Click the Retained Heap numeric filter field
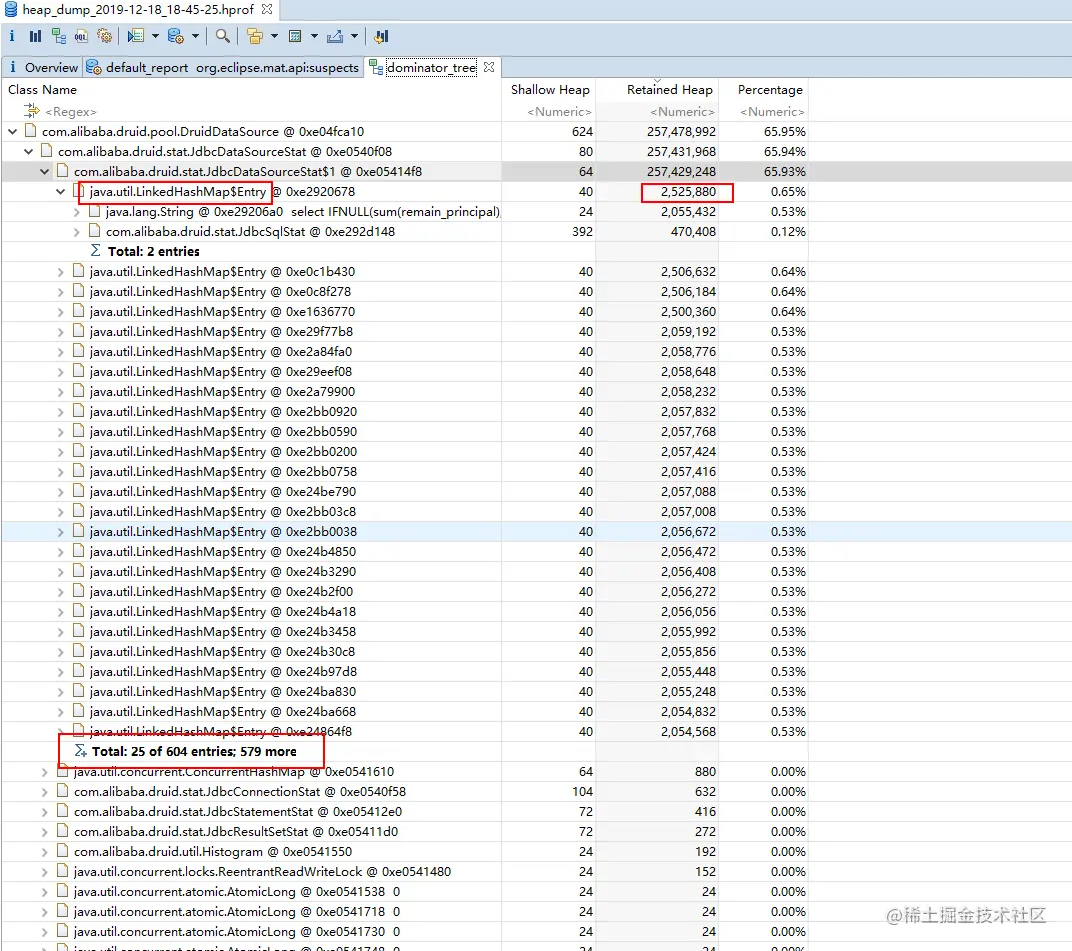1072x951 pixels. [x=682, y=111]
